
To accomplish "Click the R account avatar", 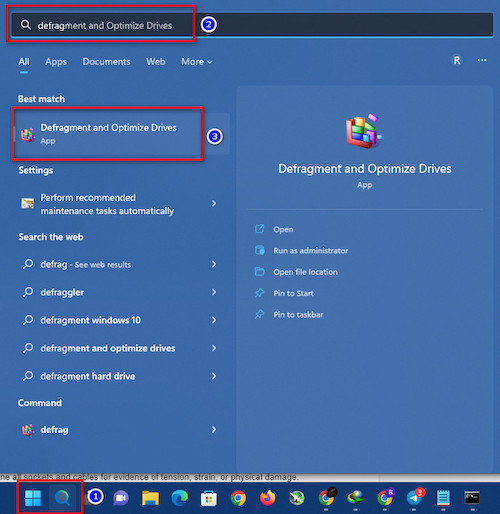I will click(457, 60).
